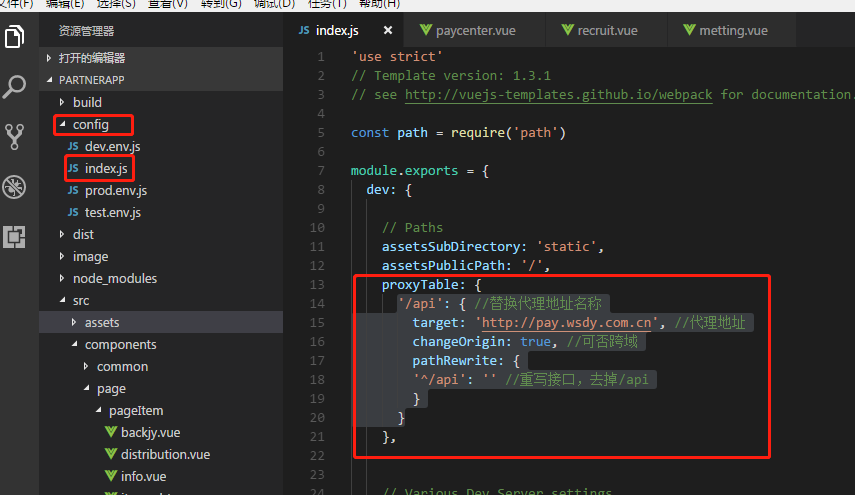Click the Vue icon beside backjy.vue
Viewport: 855px width, 495px height.
[x=111, y=432]
